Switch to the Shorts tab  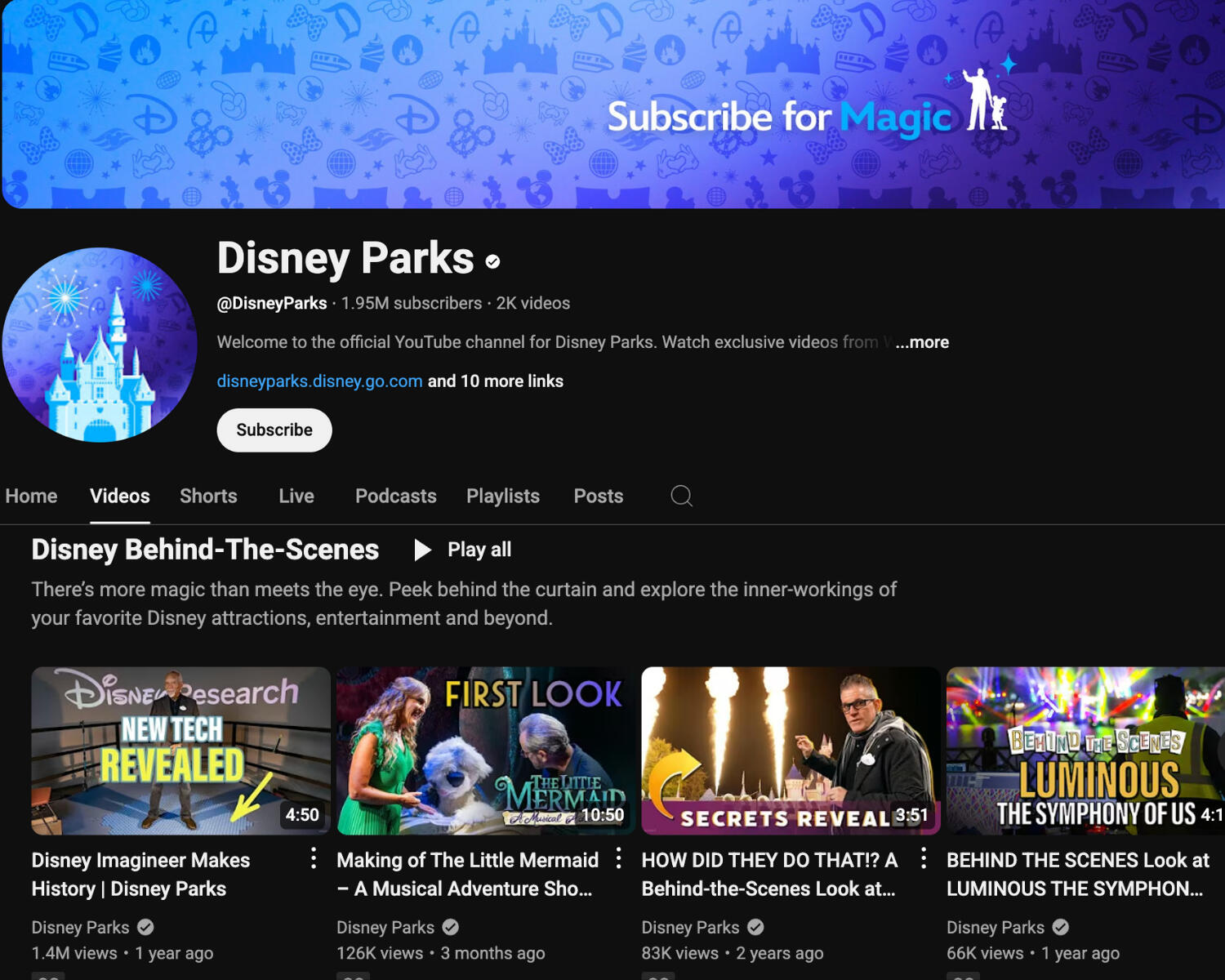(x=208, y=496)
